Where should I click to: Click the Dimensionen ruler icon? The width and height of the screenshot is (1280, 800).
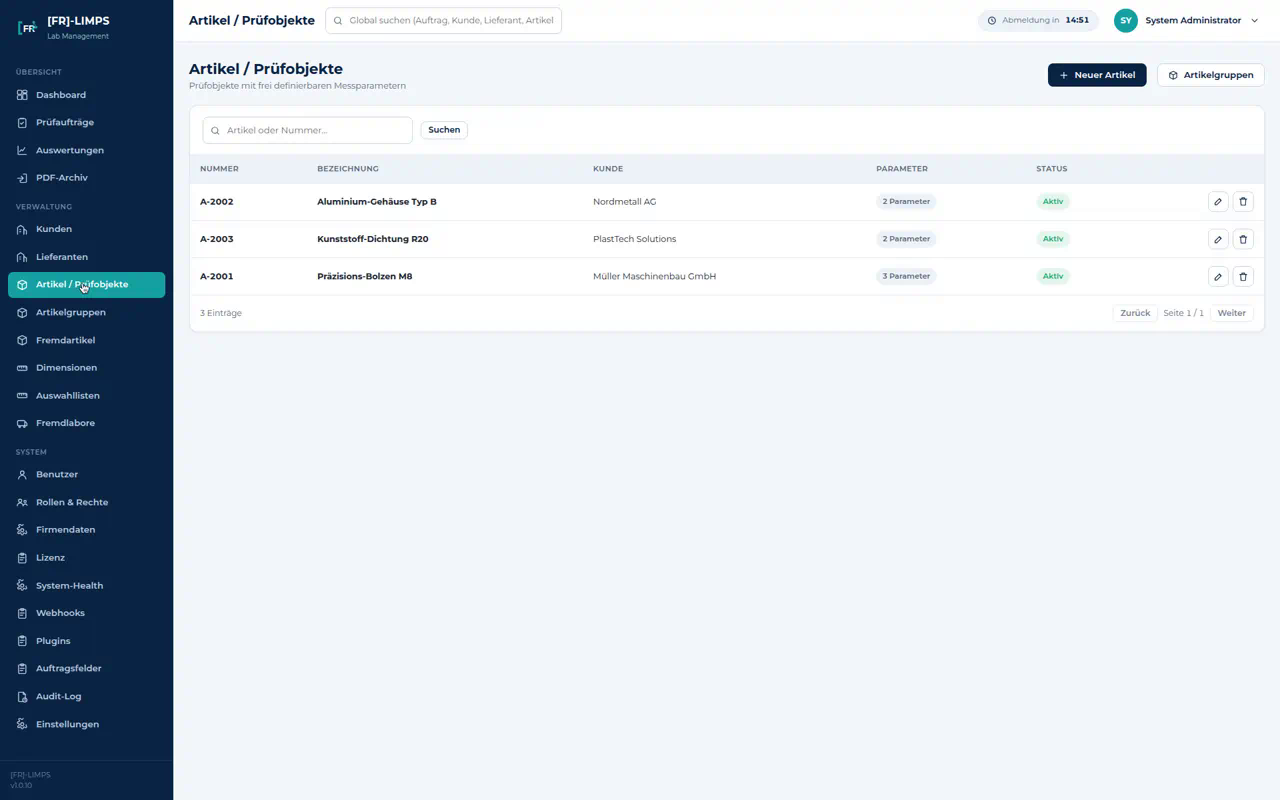(22, 368)
